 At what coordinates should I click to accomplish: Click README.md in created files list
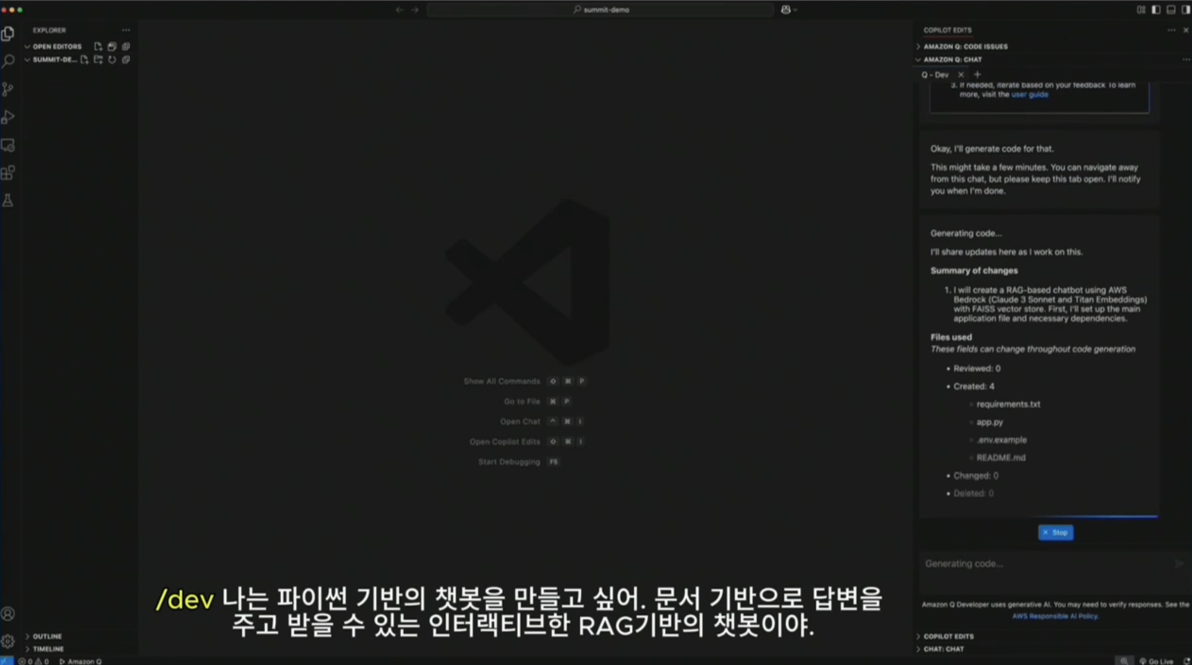(1000, 458)
